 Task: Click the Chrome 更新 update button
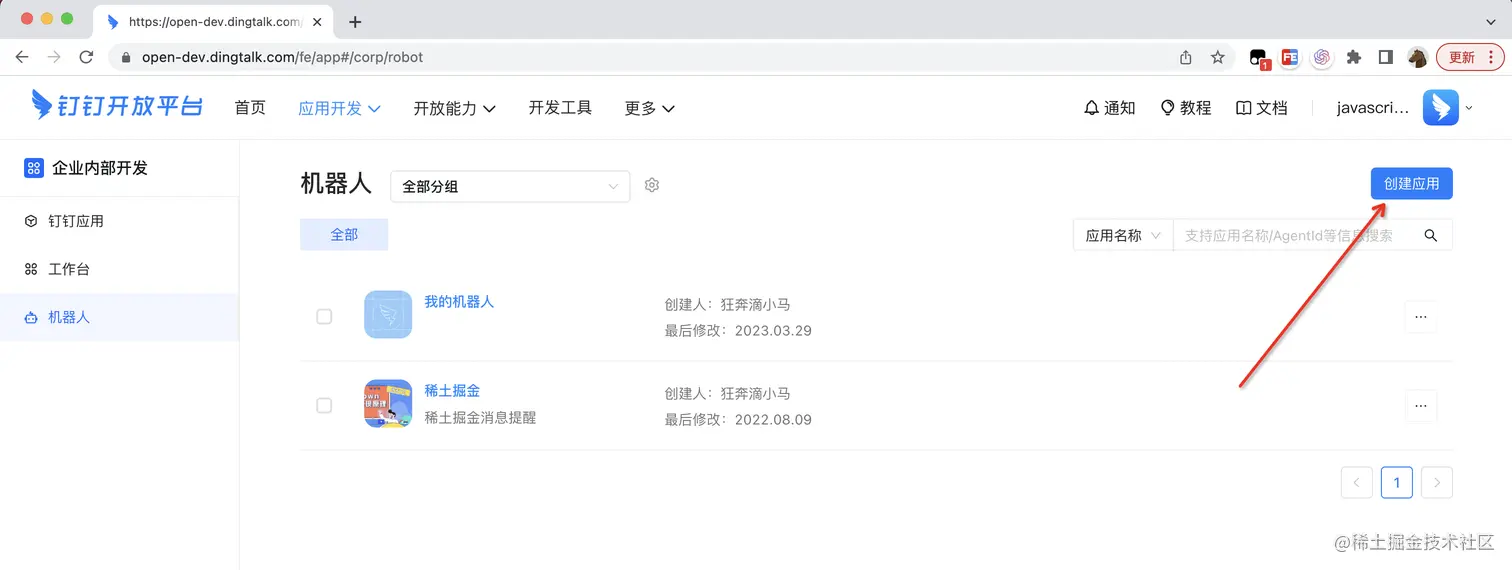[x=1470, y=57]
